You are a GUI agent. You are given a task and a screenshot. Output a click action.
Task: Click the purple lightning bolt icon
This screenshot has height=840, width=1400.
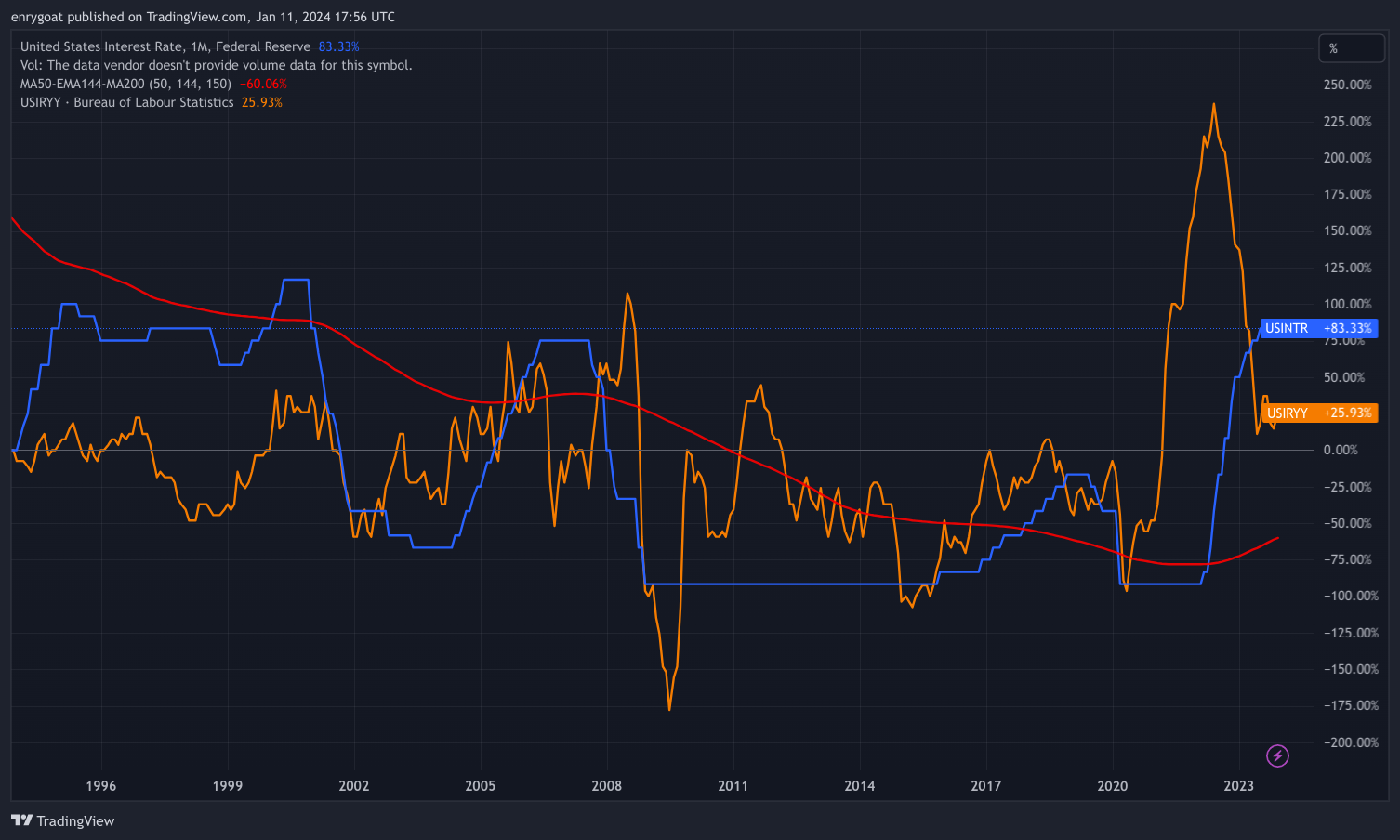(1278, 755)
